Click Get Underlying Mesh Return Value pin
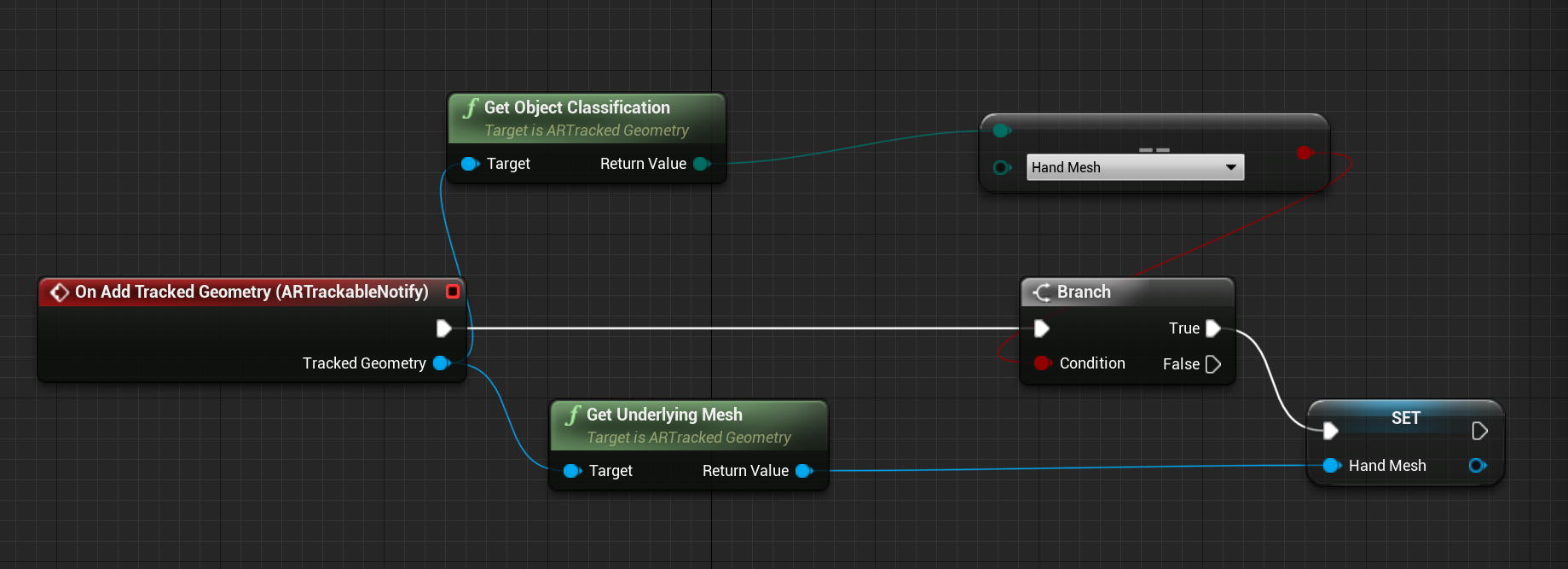1568x569 pixels. (x=803, y=471)
